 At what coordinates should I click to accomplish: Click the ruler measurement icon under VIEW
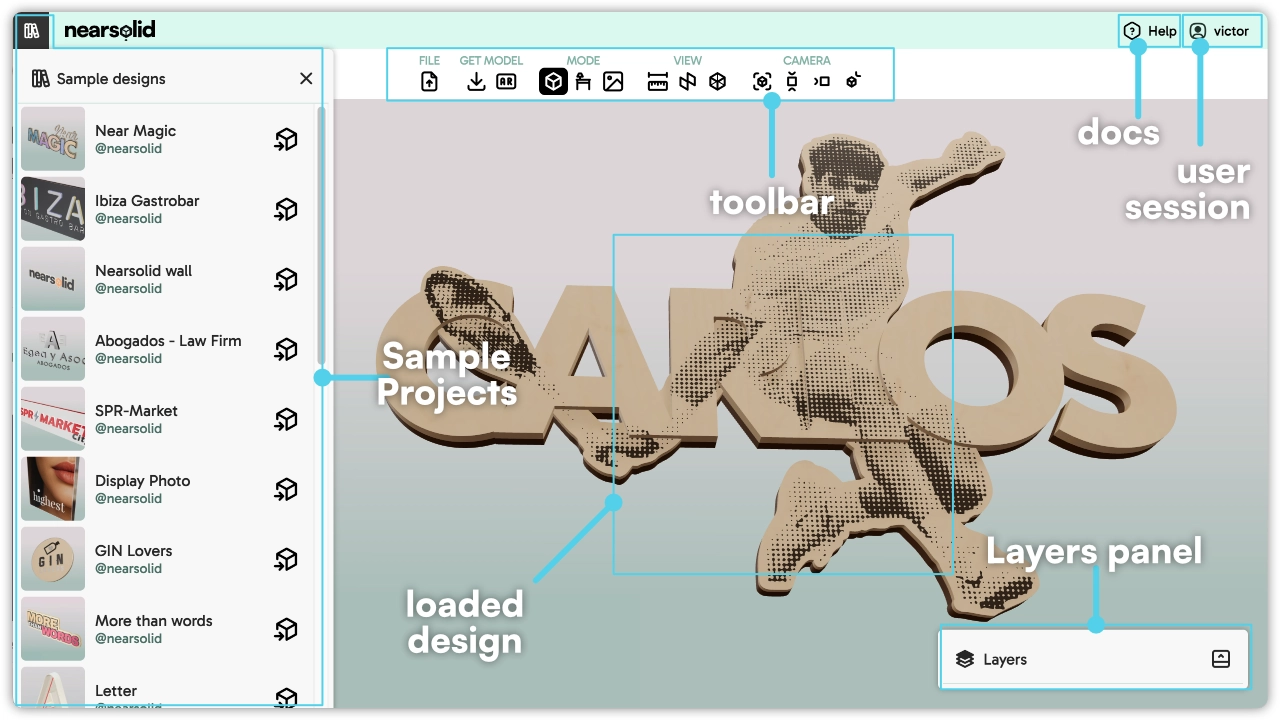657,81
